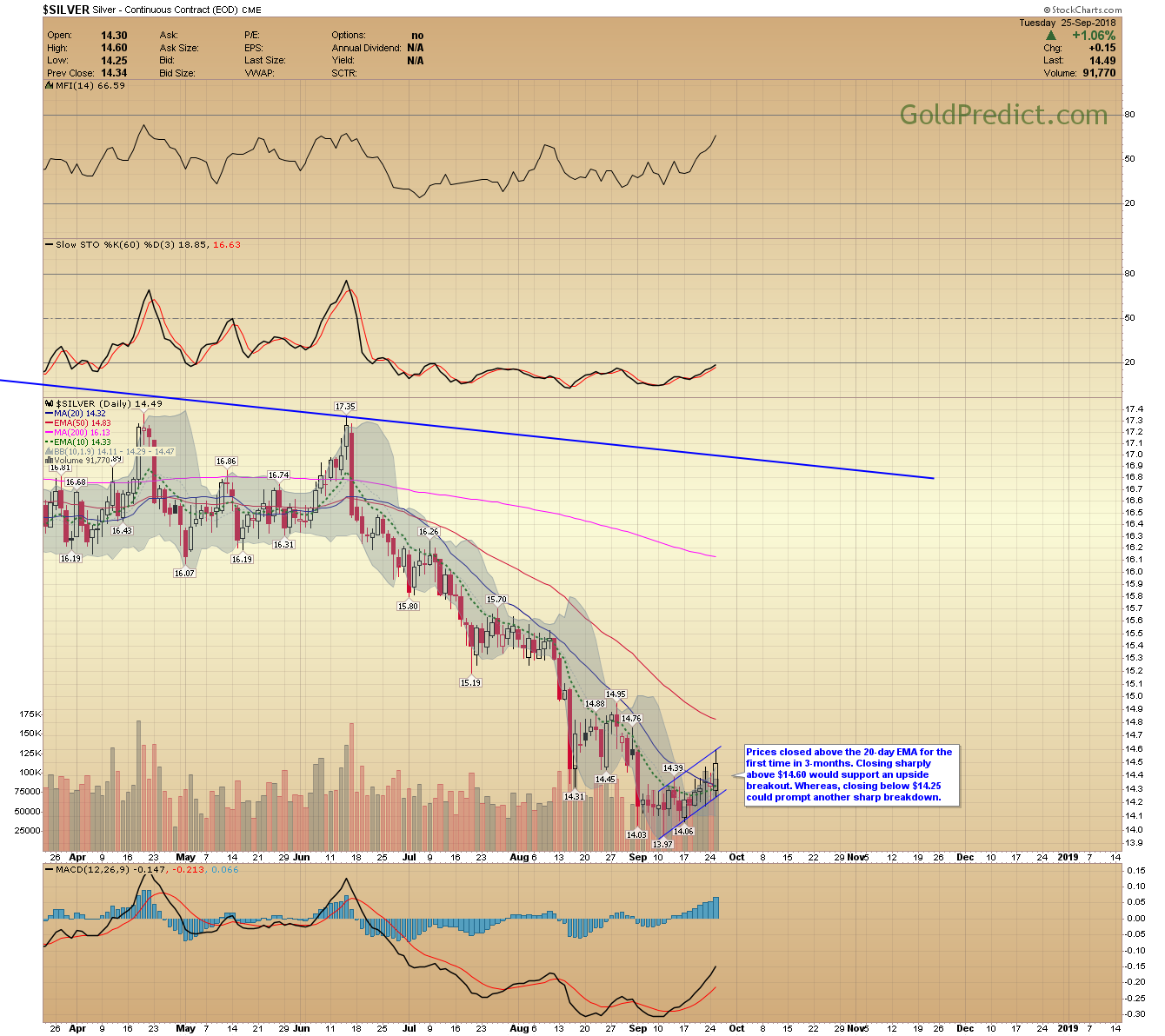Click the "14.76" price label
Viewport: 1165px width, 1036px height.
[631, 719]
